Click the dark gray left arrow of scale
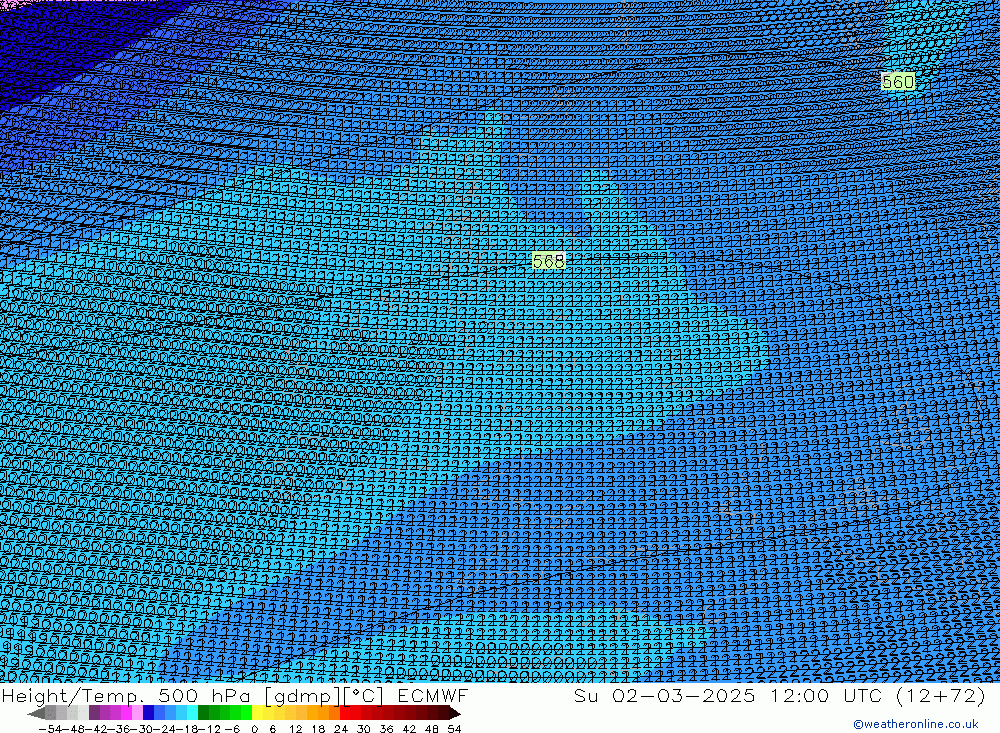The image size is (1000, 733). click(36, 713)
